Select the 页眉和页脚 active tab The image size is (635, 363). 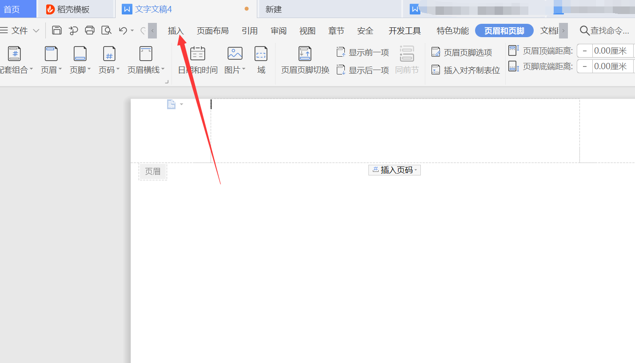tap(504, 30)
